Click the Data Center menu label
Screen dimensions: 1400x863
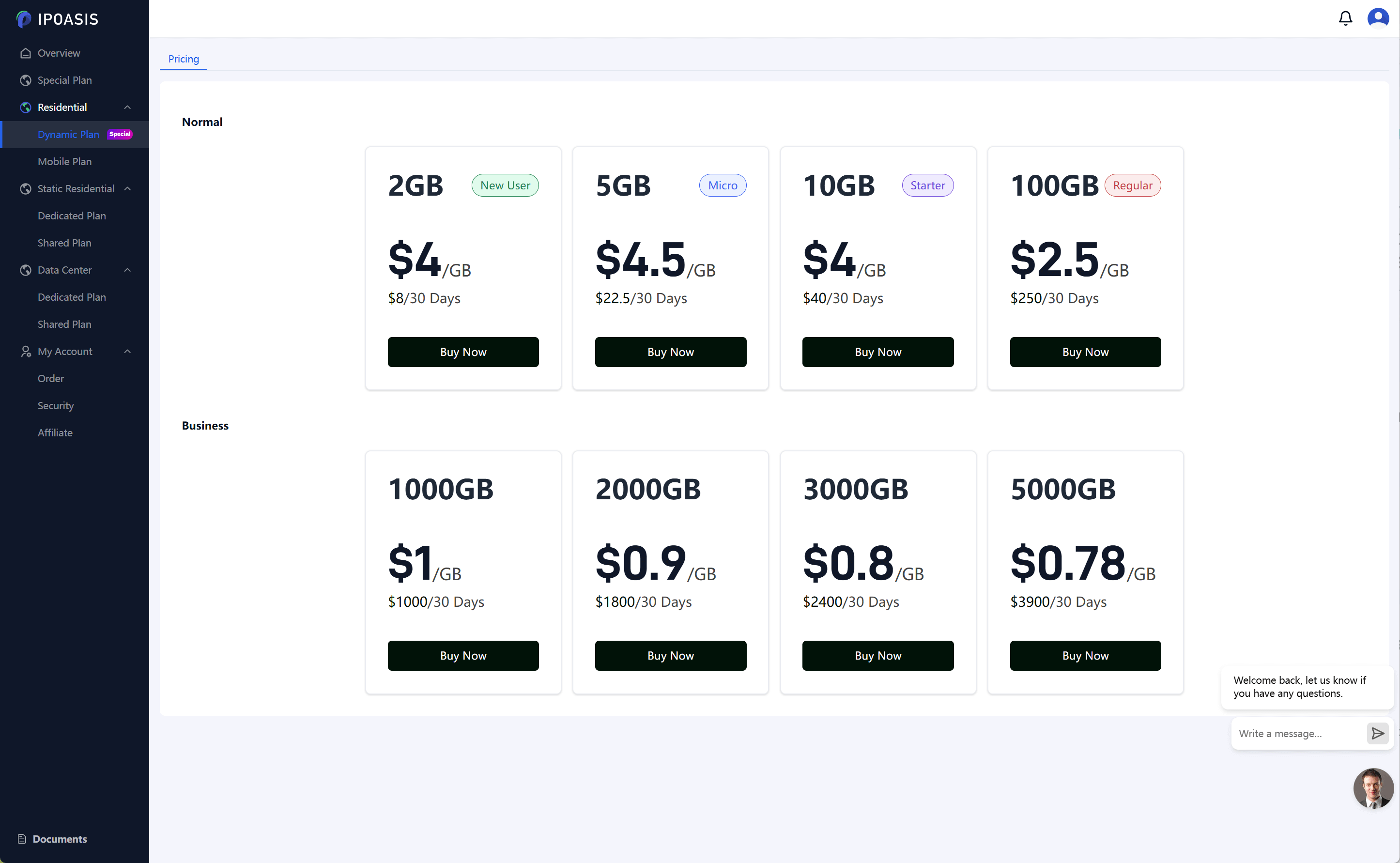64,270
